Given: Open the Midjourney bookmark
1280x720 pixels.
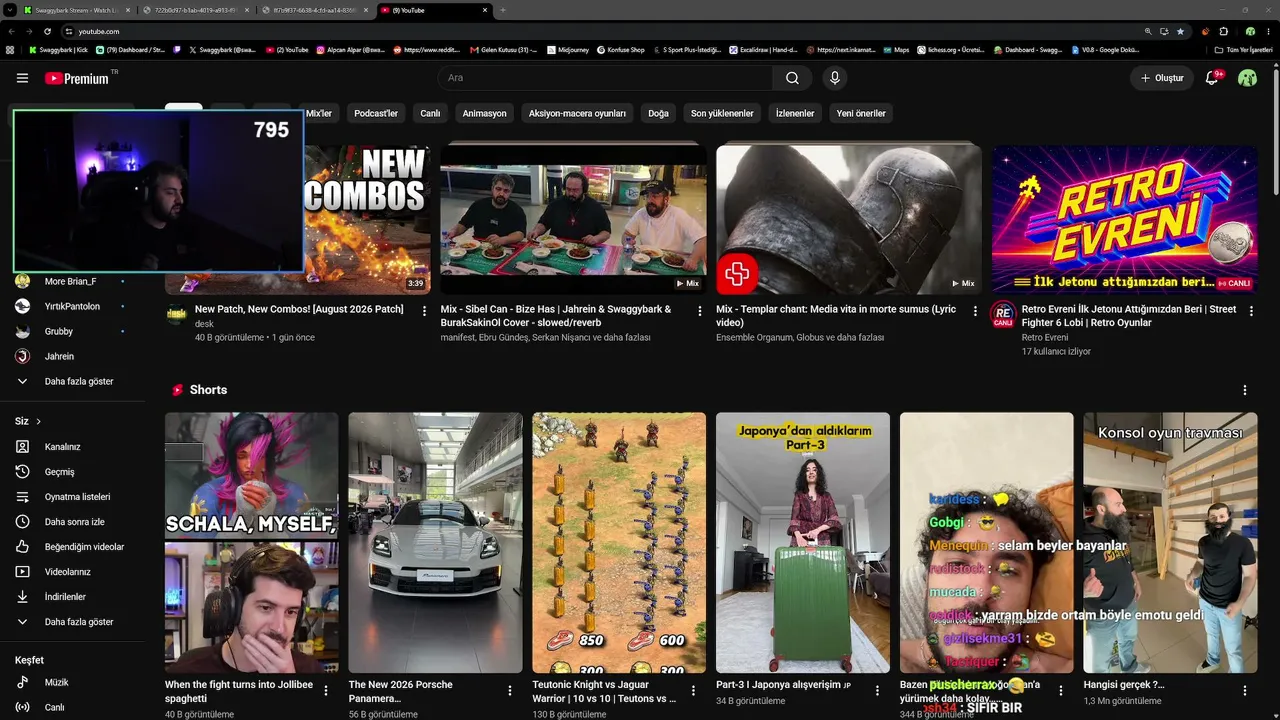Looking at the screenshot, I should tap(569, 49).
